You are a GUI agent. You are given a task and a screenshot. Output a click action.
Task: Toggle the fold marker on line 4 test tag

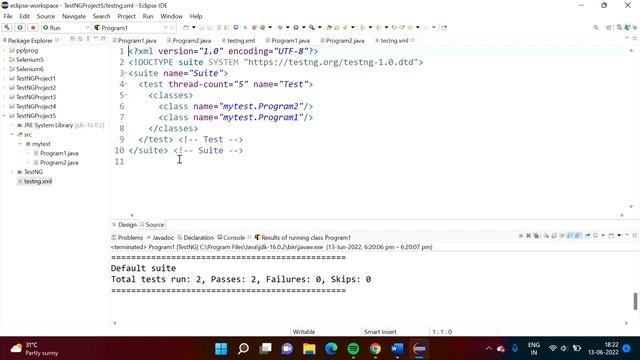pyautogui.click(x=126, y=84)
